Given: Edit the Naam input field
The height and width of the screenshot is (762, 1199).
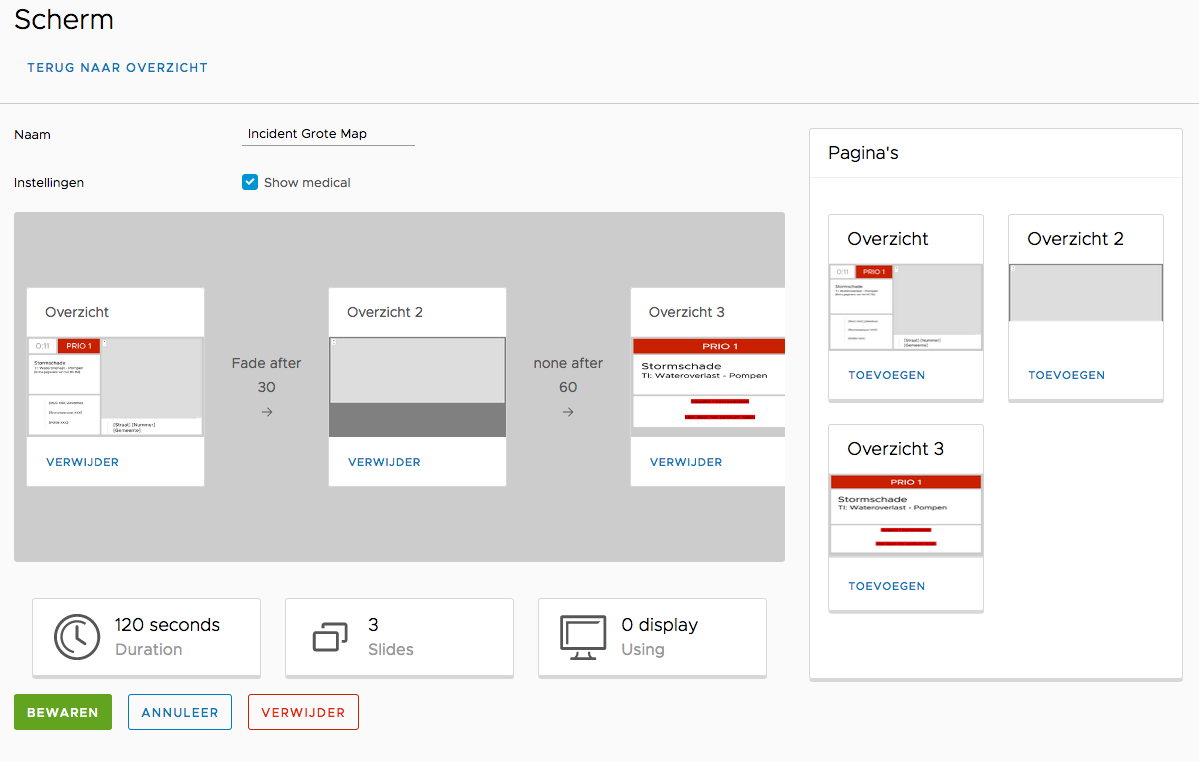Looking at the screenshot, I should (329, 134).
